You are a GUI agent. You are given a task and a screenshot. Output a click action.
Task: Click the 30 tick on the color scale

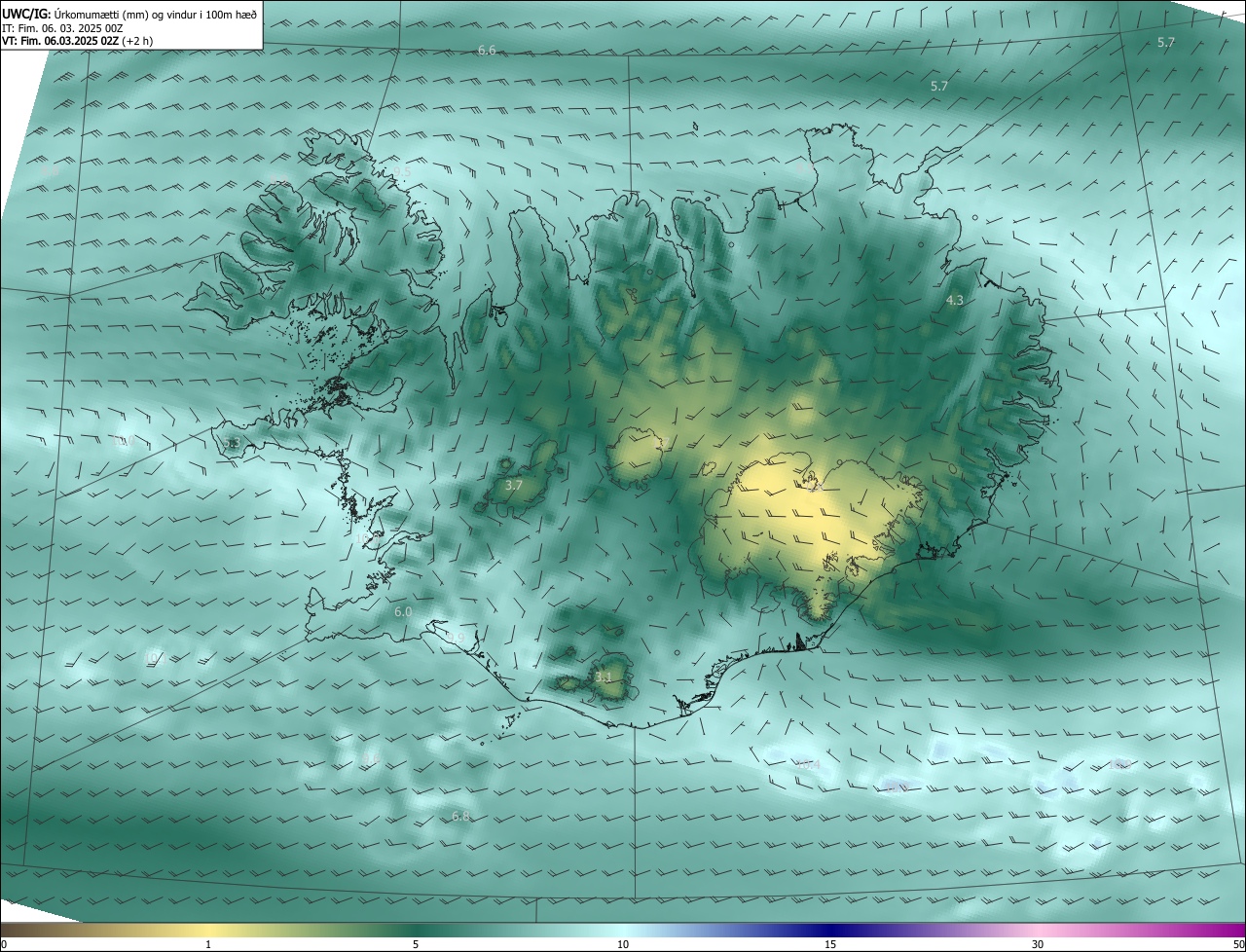[1038, 944]
